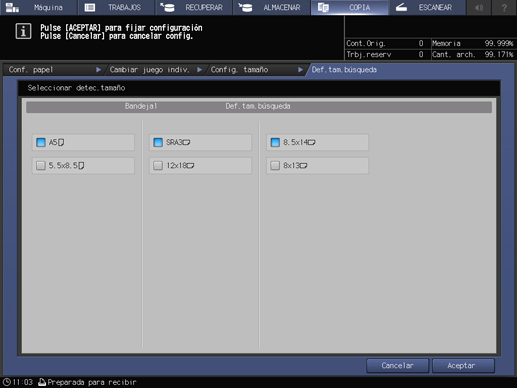The width and height of the screenshot is (517, 388).
Task: Open the RECUPERAR tab
Action: [194, 7]
